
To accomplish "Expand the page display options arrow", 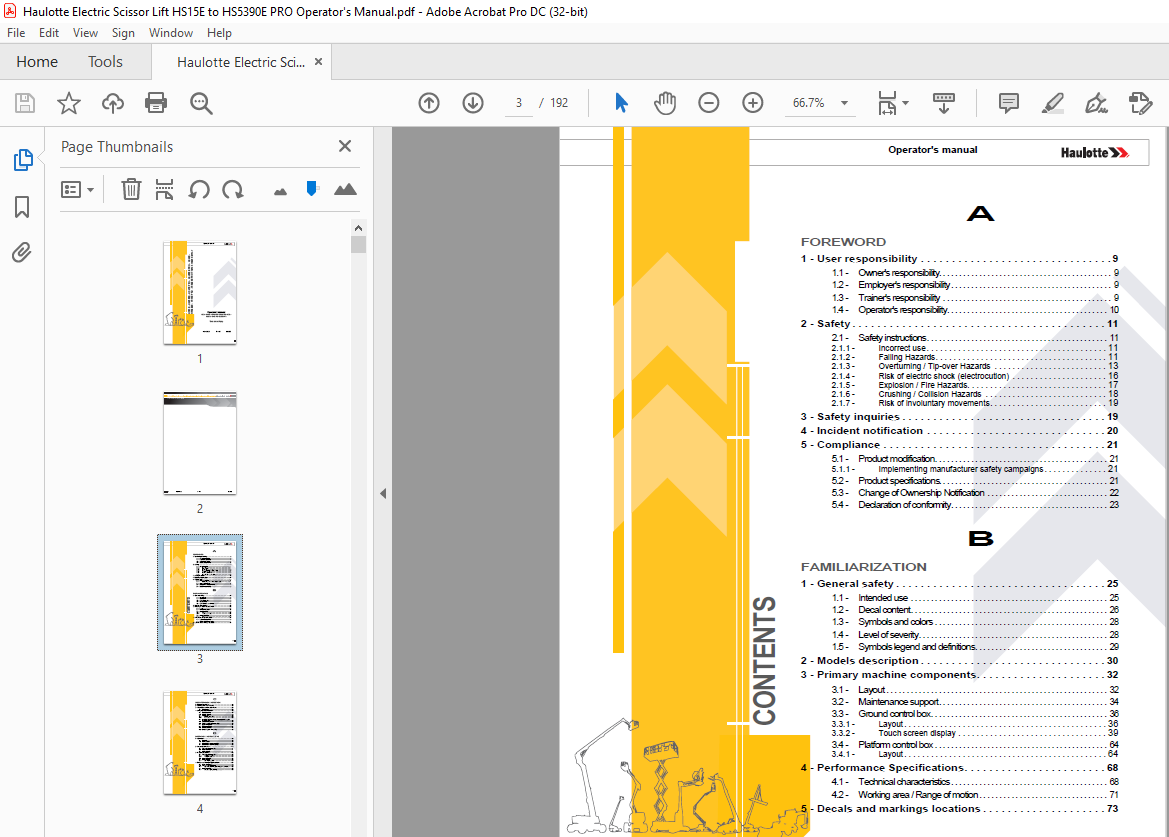I will click(906, 103).
